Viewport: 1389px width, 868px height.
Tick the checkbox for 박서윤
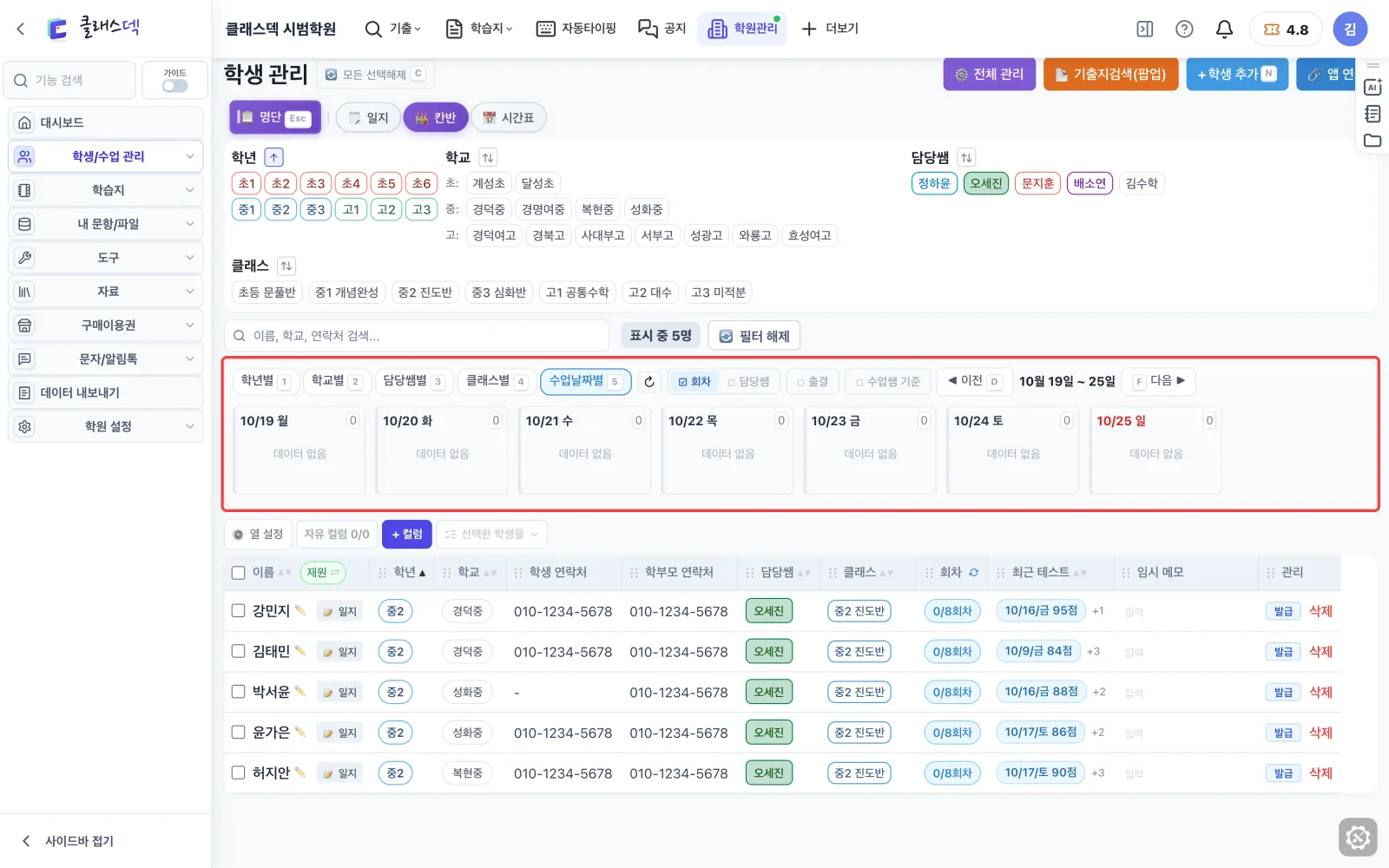point(238,692)
